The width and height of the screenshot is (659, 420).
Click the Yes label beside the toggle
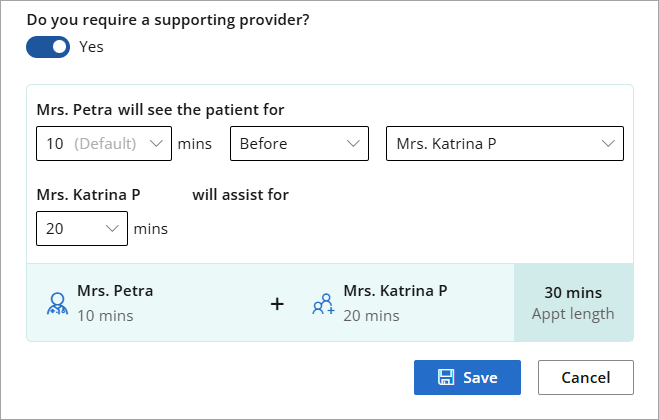coord(91,47)
